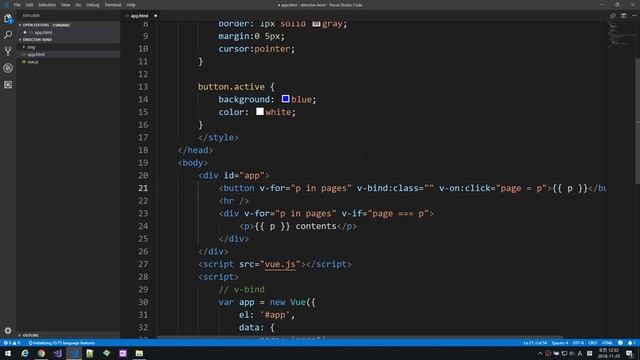The height and width of the screenshot is (360, 640).
Task: Launch Internet Explorer from taskbar
Action: click(x=25, y=353)
